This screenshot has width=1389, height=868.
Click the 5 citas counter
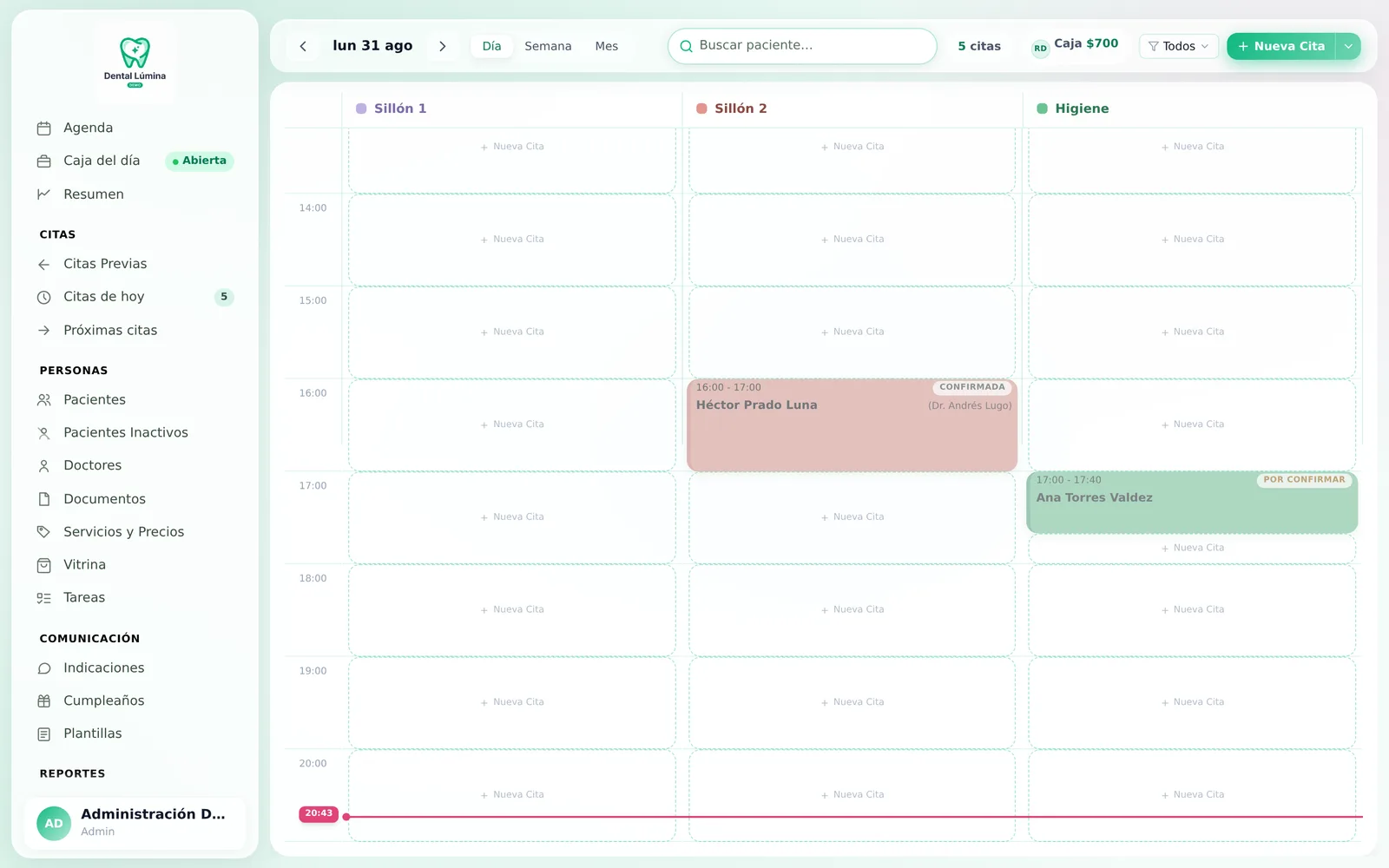tap(979, 46)
